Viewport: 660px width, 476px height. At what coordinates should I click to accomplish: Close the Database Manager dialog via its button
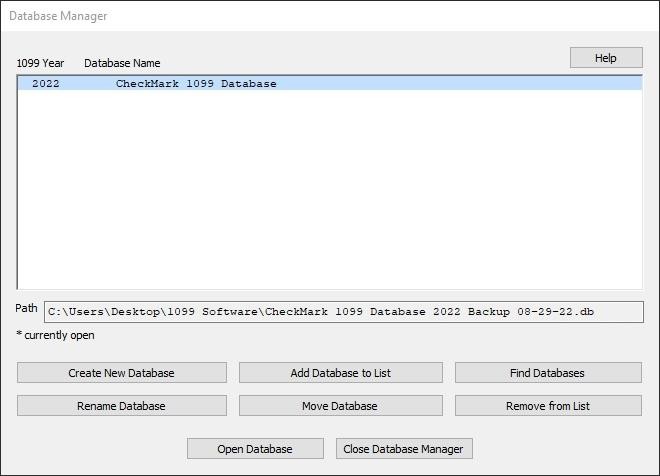403,449
